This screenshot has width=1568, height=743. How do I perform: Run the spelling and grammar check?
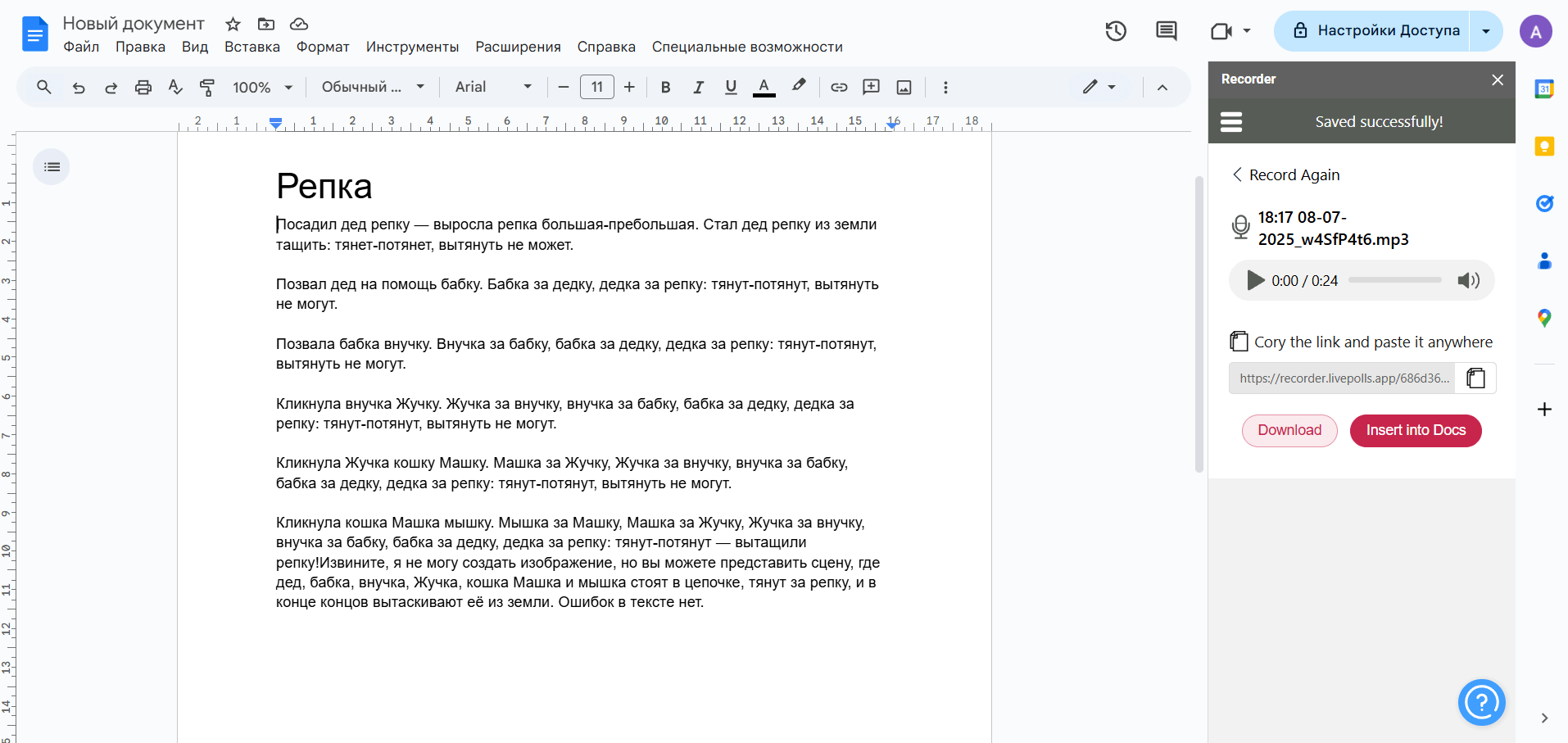(x=175, y=87)
